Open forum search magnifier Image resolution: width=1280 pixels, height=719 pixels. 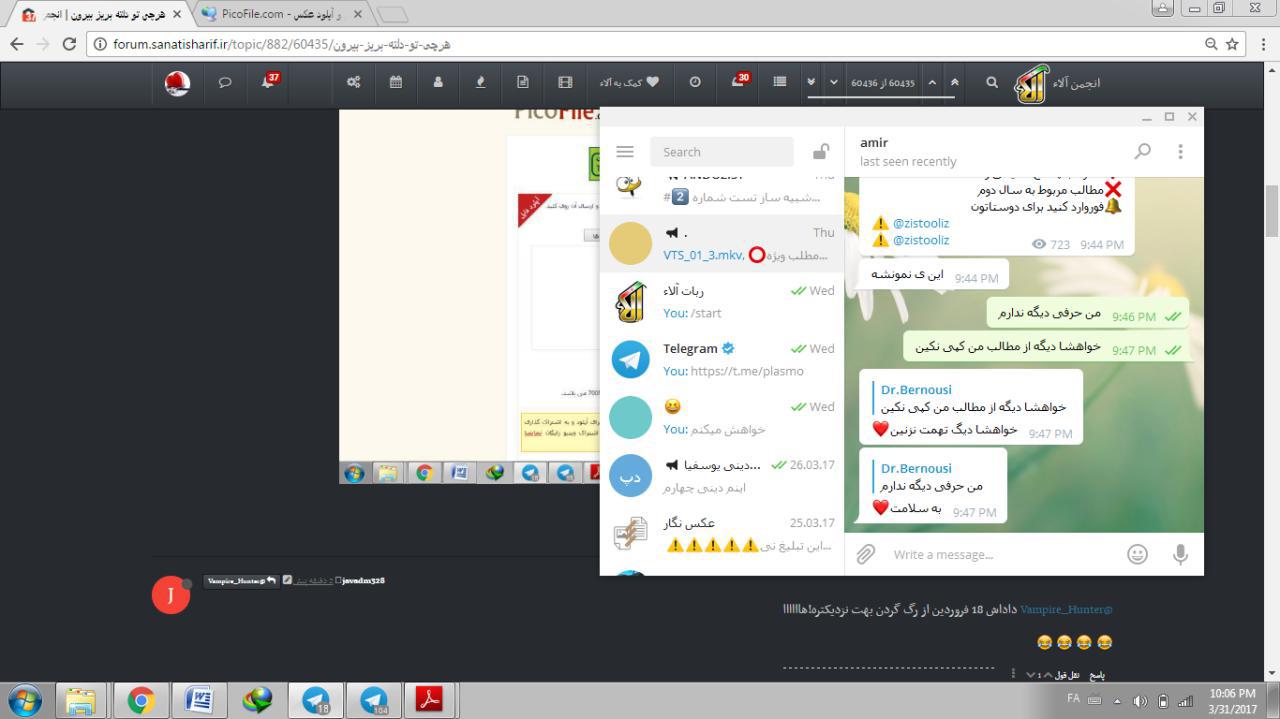[992, 82]
